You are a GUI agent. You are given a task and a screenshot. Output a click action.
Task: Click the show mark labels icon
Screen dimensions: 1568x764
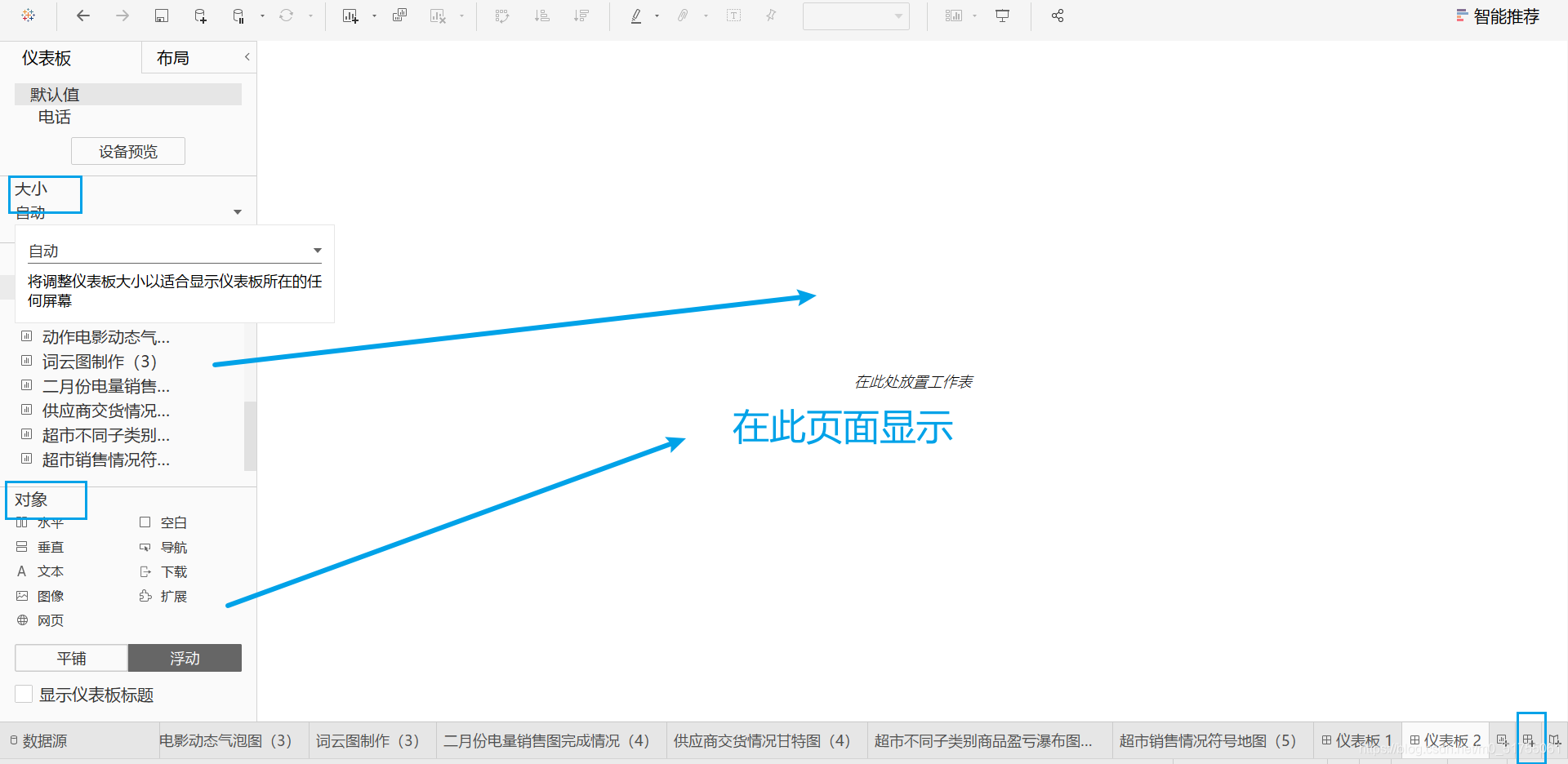[734, 16]
